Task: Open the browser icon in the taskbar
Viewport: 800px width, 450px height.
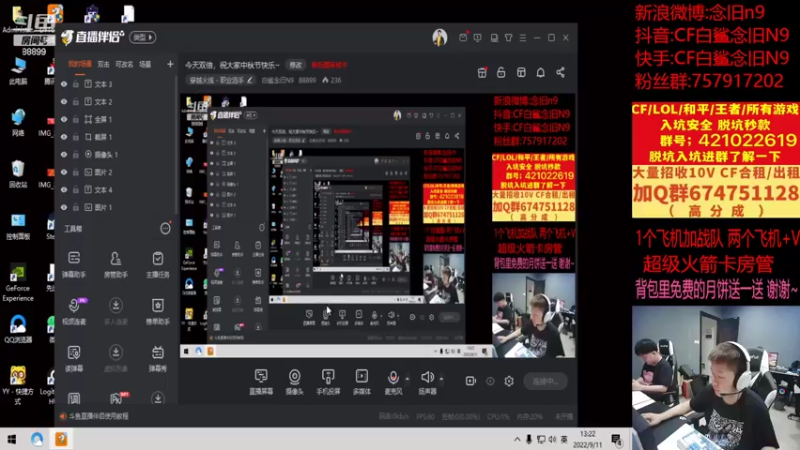Action: point(37,439)
